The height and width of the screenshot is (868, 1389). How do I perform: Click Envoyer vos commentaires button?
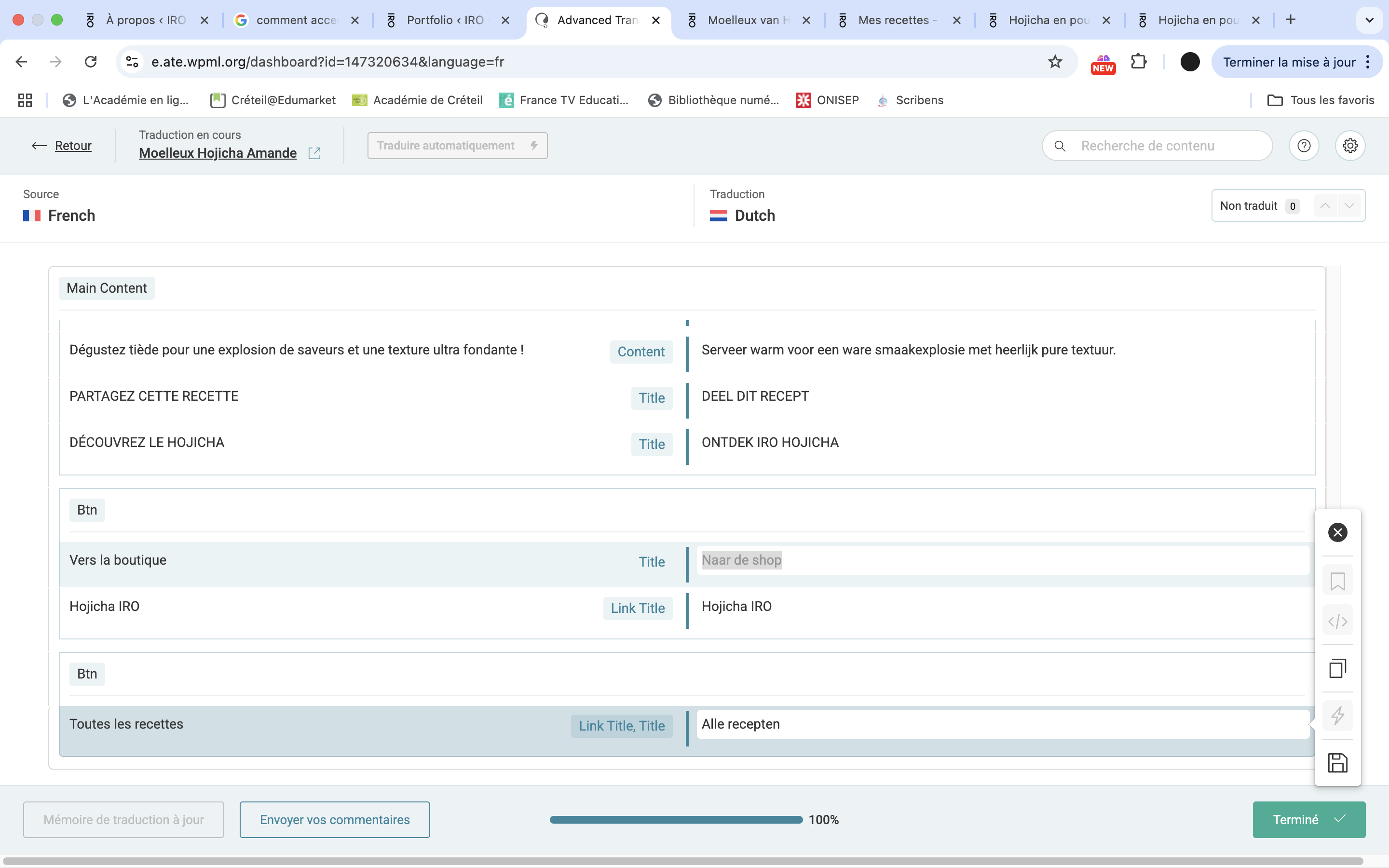coord(335,819)
